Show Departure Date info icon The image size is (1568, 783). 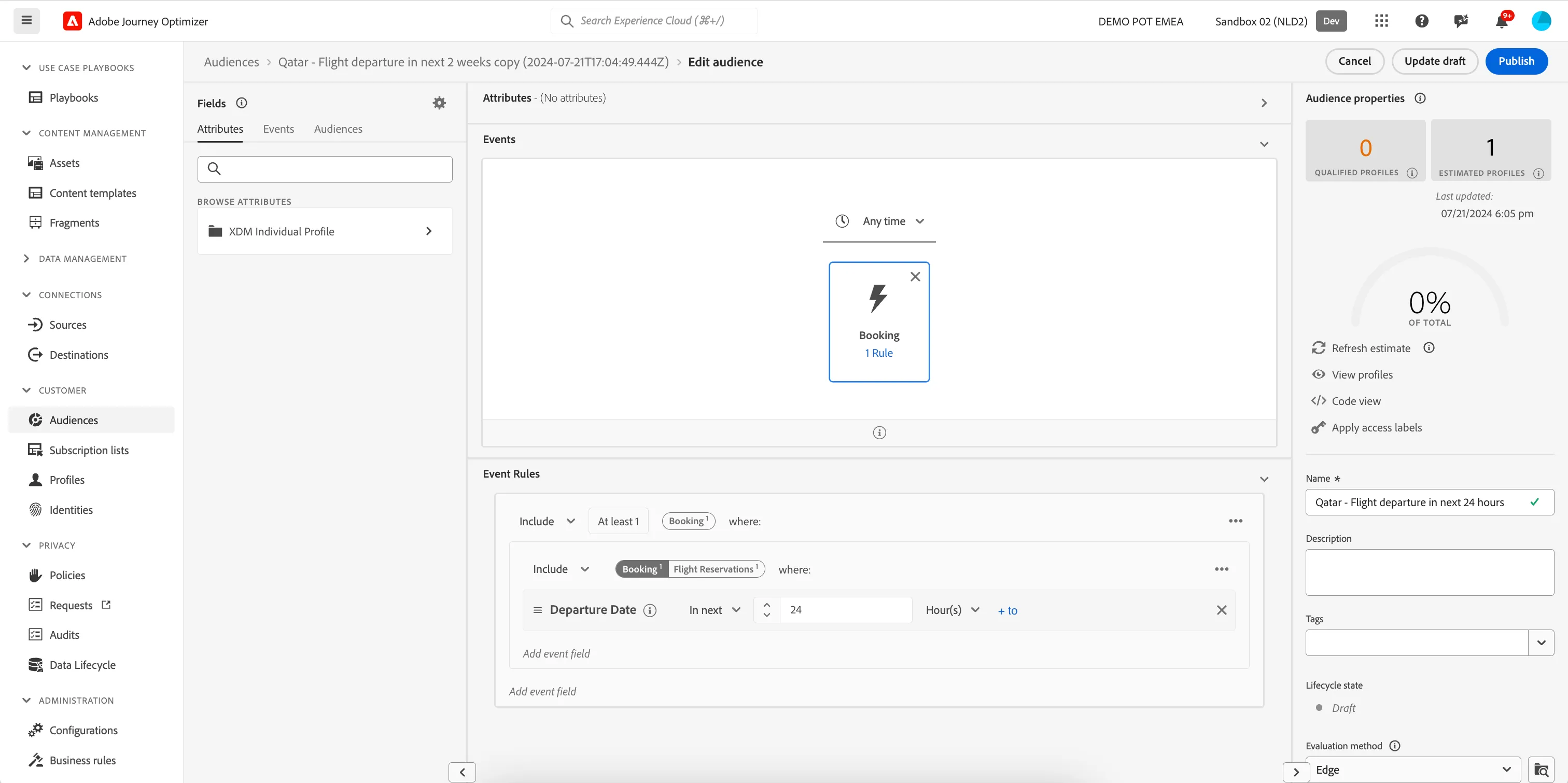pos(650,610)
